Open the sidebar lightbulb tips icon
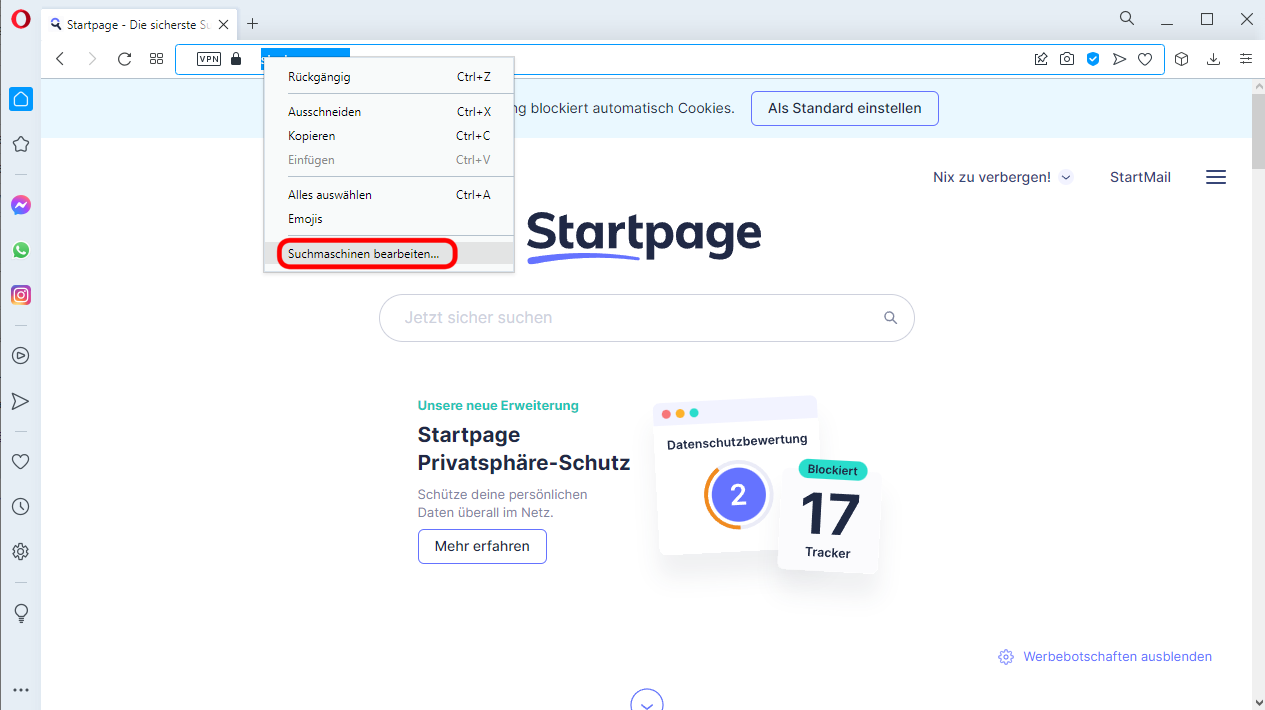Viewport: 1265px width, 710px height. tap(20, 613)
